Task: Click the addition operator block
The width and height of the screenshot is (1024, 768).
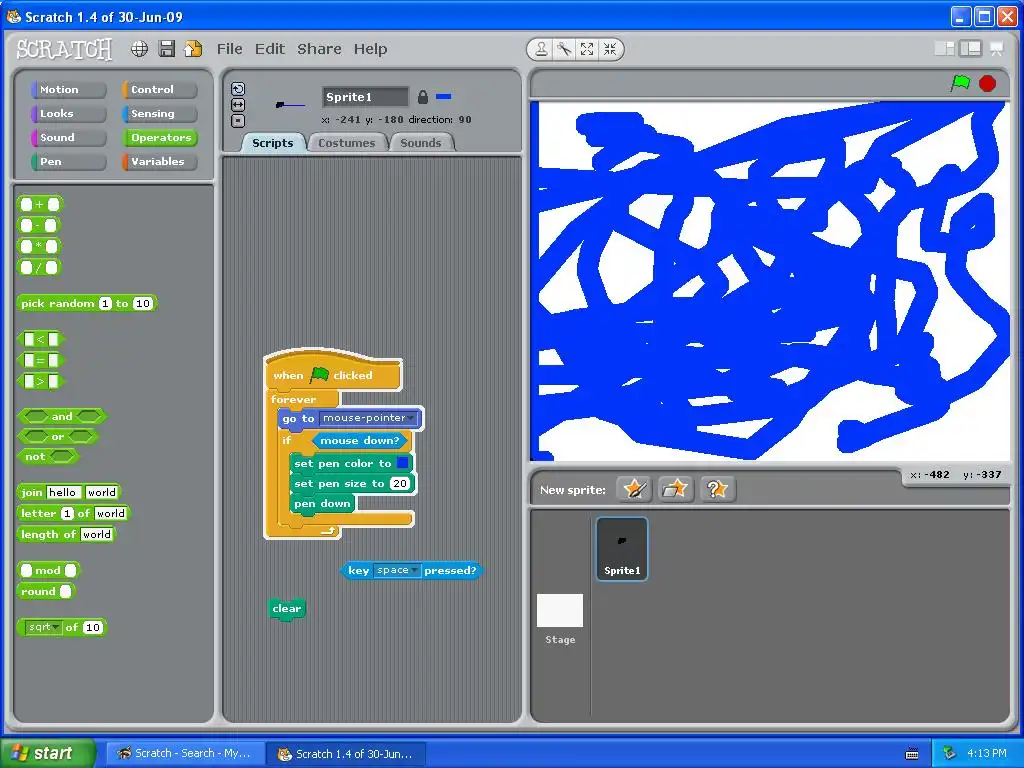Action: click(x=39, y=204)
